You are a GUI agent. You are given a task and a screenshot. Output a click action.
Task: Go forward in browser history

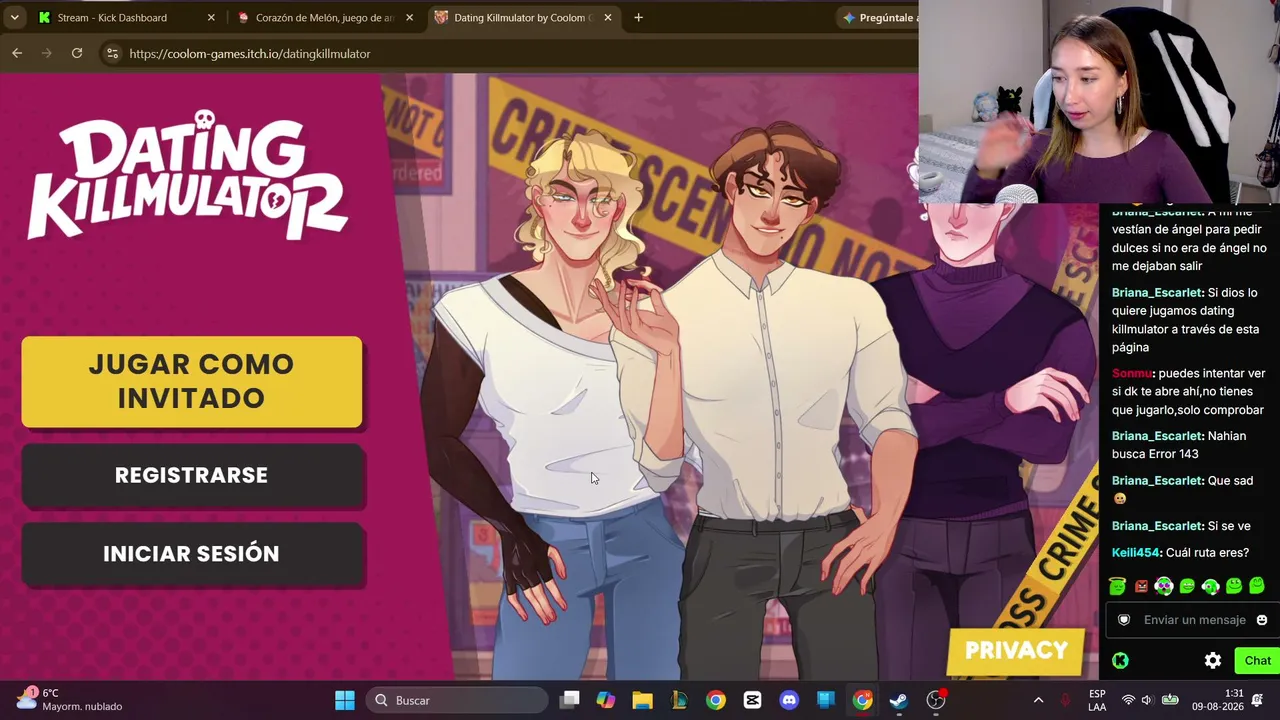[x=46, y=53]
